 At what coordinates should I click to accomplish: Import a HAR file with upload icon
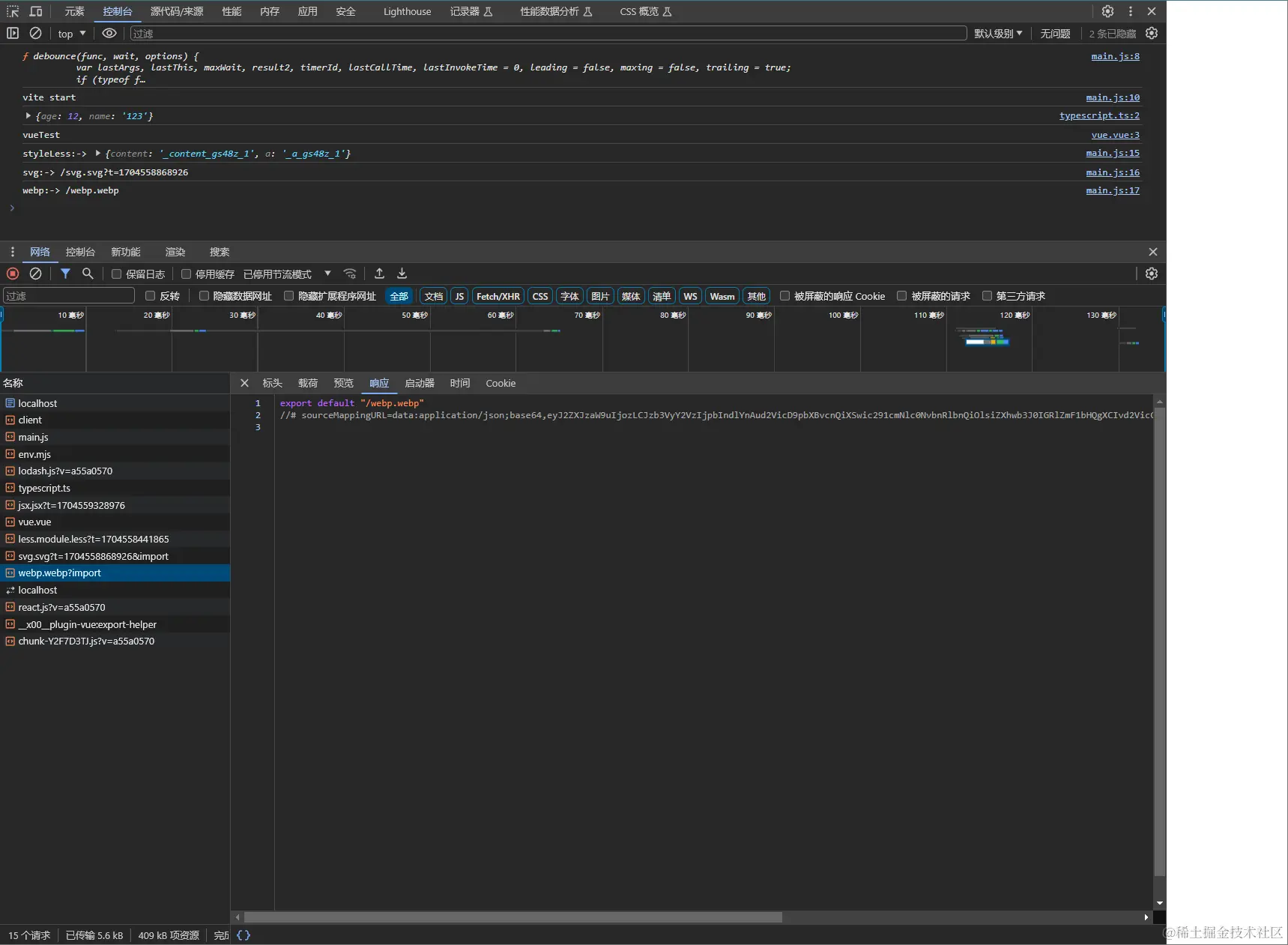pyautogui.click(x=379, y=274)
